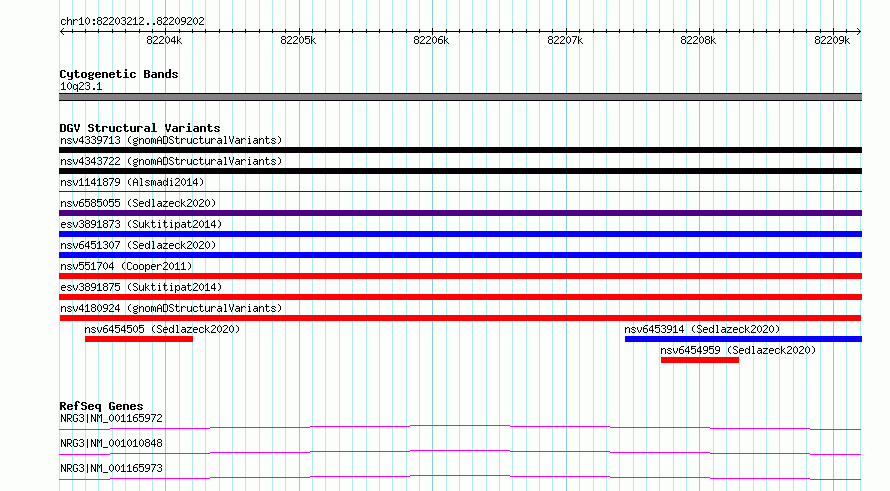Click the dark purple bar of nsv6585055
This screenshot has width=890, height=491.
[x=460, y=213]
